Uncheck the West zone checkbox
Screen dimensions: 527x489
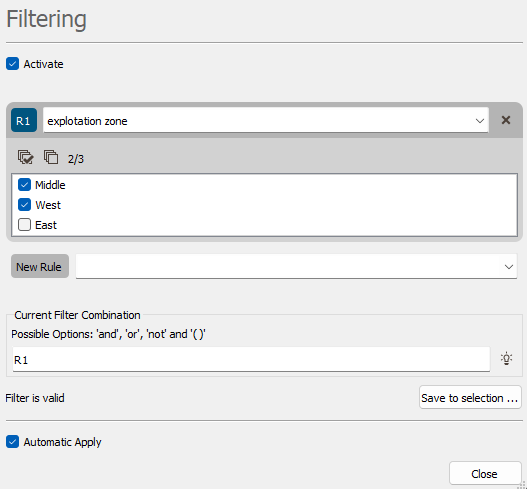tap(24, 205)
